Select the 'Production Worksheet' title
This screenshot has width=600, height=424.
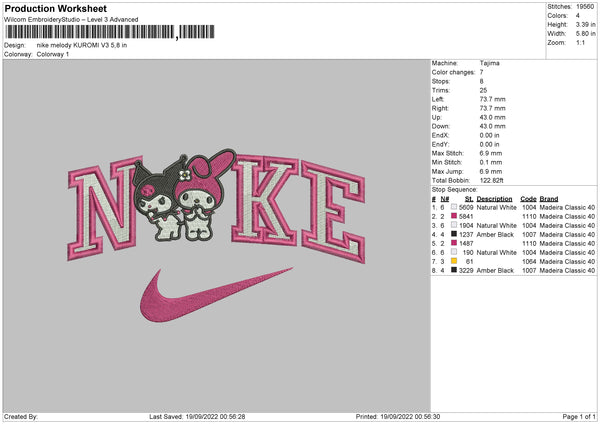[x=55, y=8]
